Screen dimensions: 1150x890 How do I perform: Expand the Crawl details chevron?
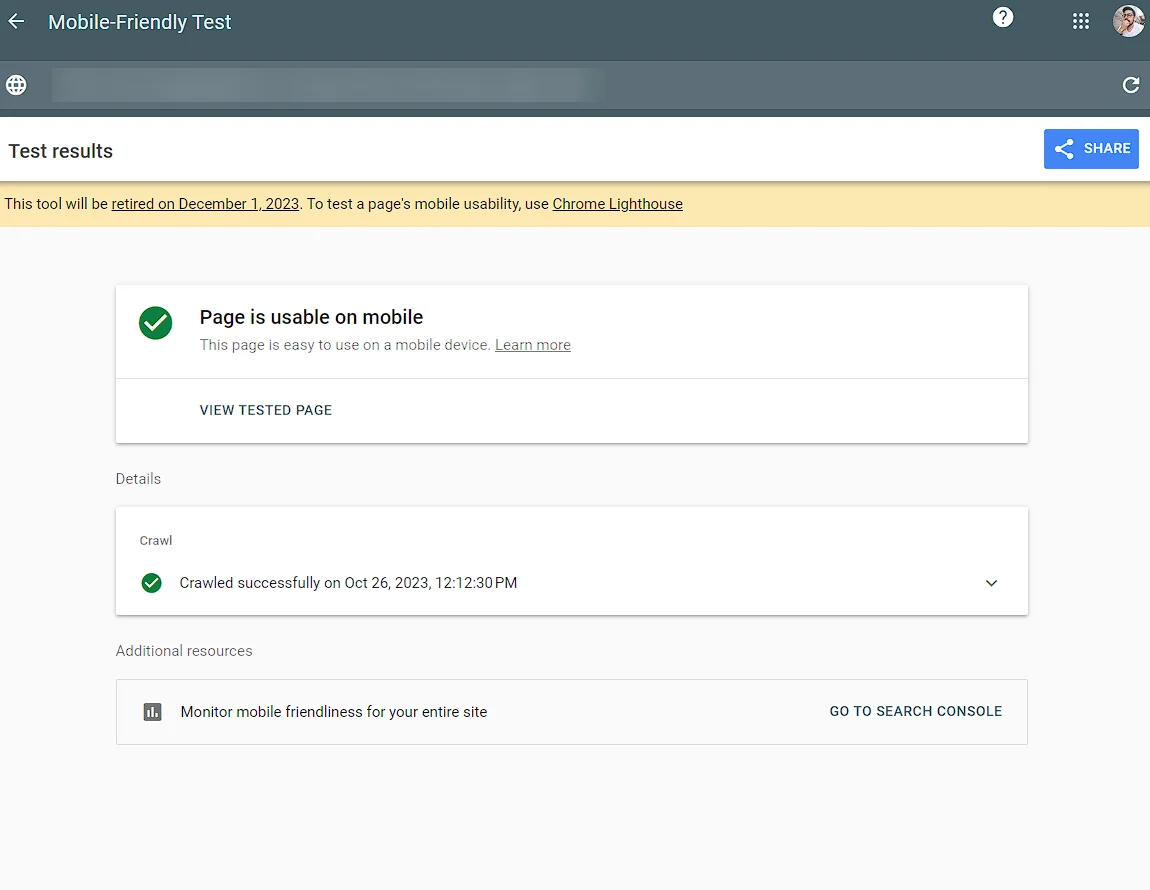[x=991, y=583]
